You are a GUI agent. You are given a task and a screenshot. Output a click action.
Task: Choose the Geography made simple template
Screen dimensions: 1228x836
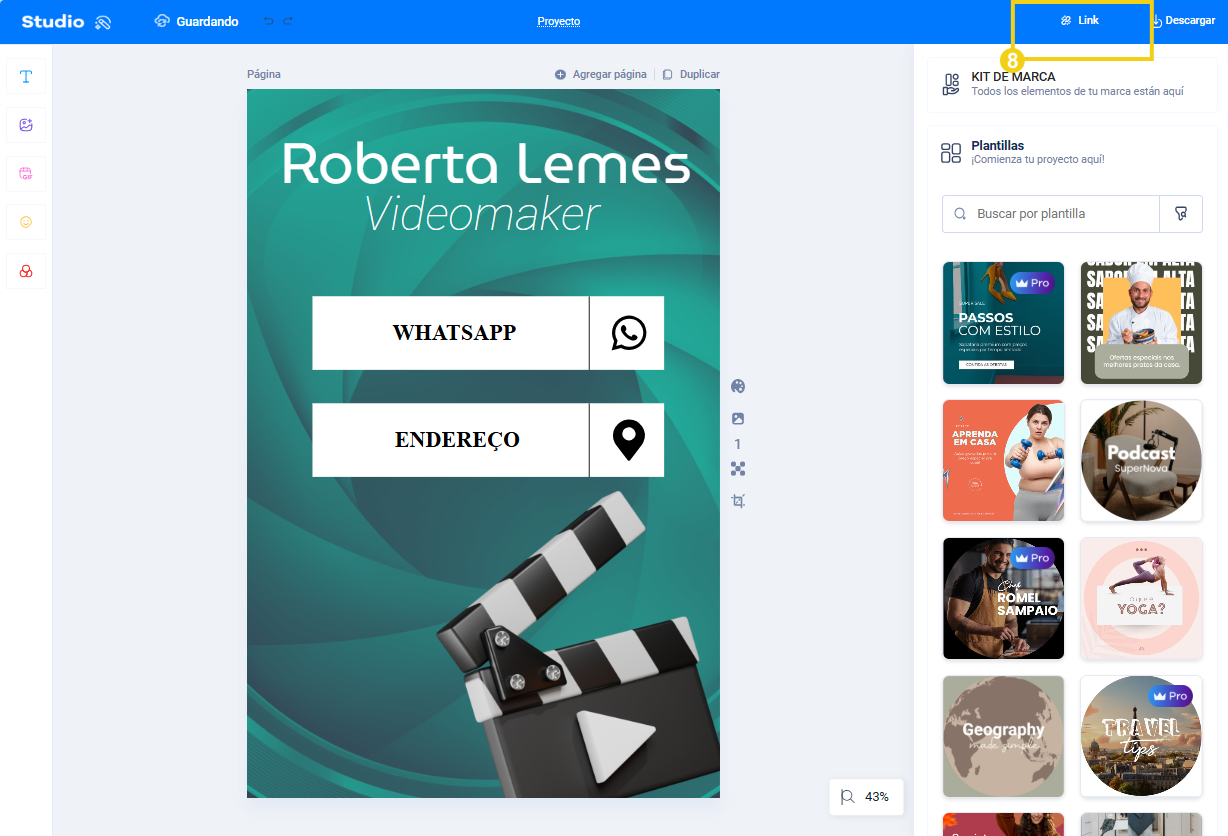click(1003, 737)
